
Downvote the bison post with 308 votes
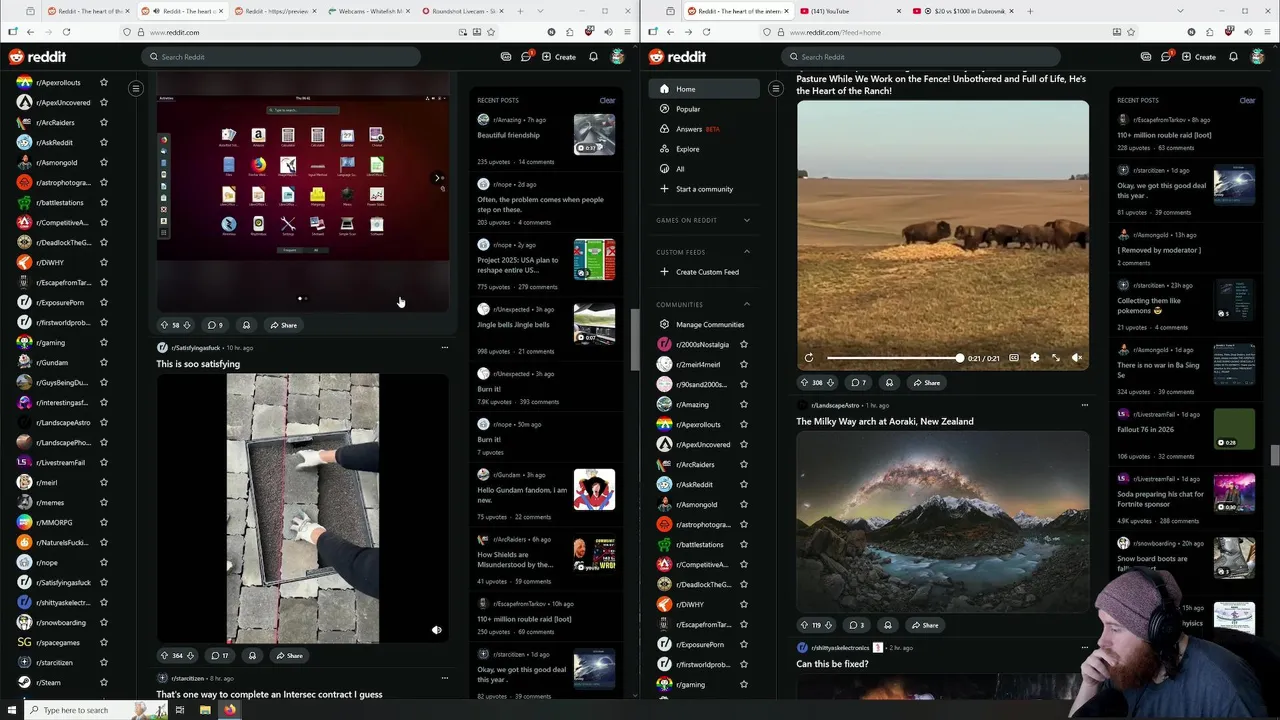point(829,383)
